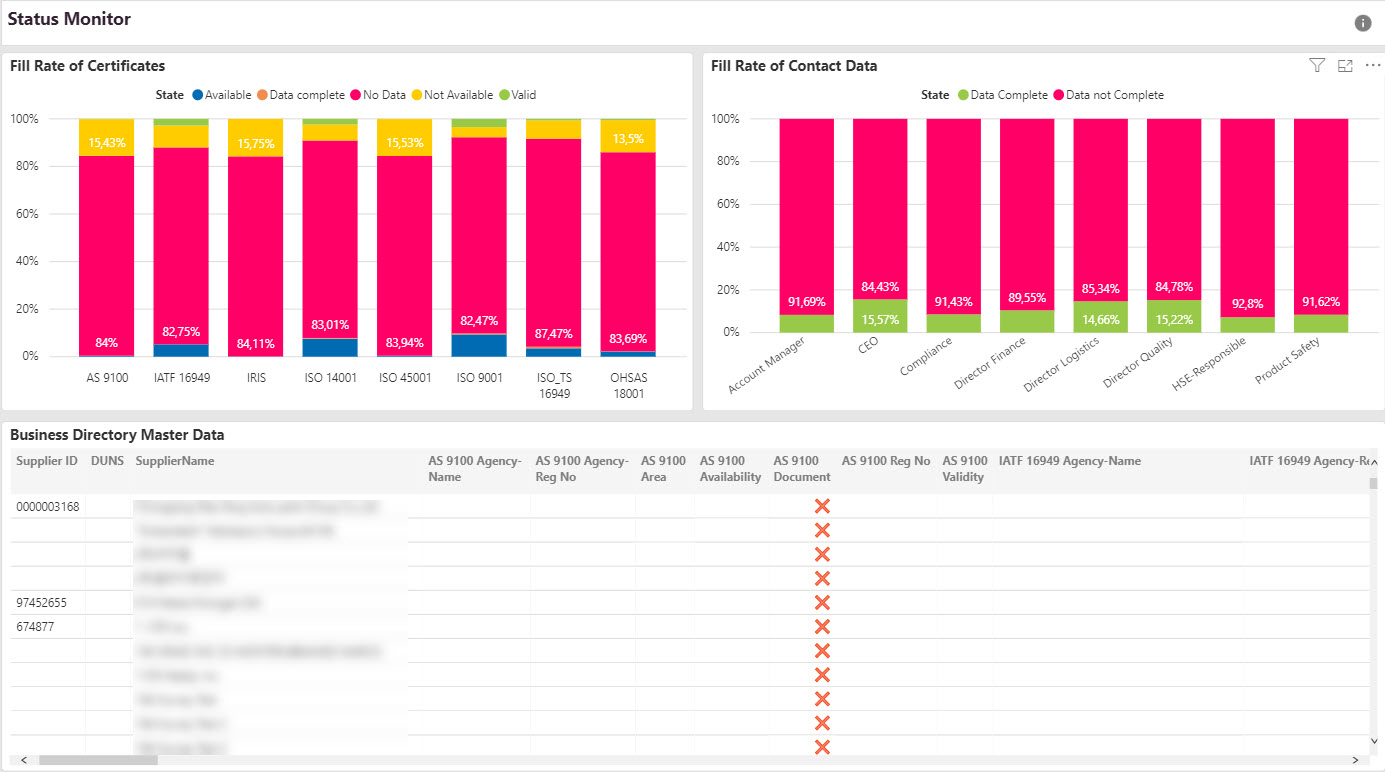Click the 89,55% bar for Director Finance
The height and width of the screenshot is (772, 1385).
click(x=1027, y=215)
